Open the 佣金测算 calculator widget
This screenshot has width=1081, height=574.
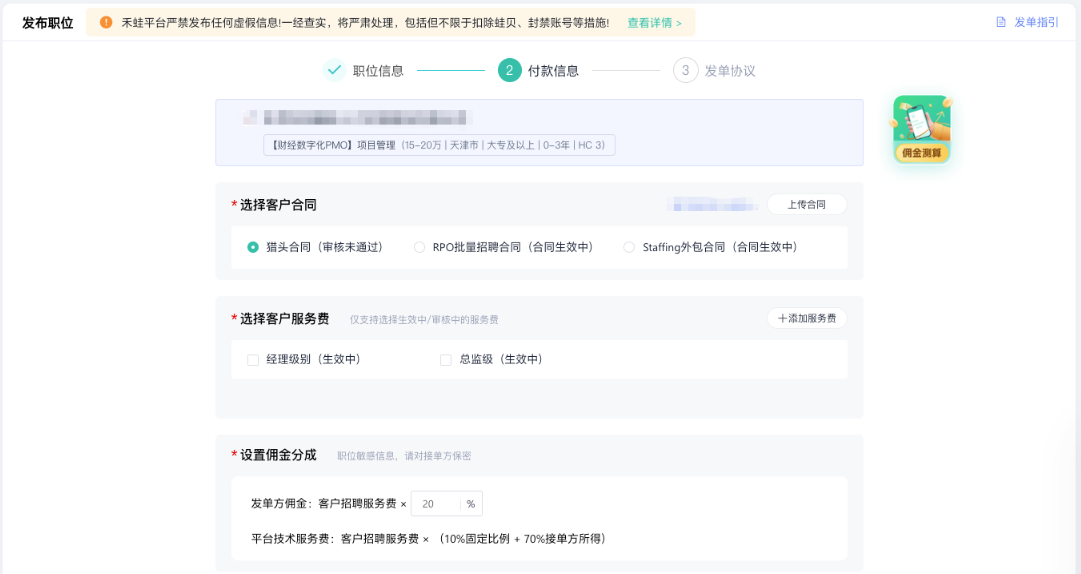(x=921, y=130)
